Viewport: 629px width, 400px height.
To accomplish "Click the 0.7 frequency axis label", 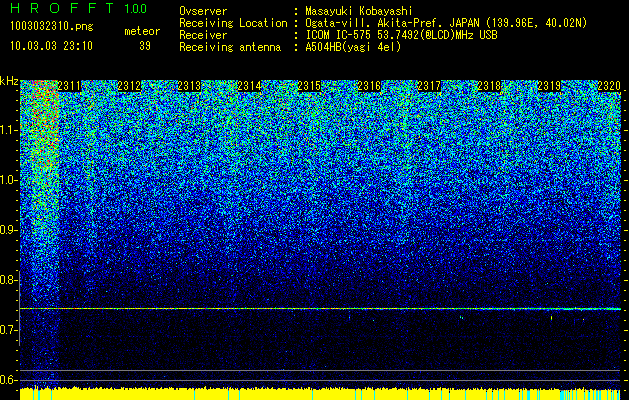I will click(x=9, y=330).
